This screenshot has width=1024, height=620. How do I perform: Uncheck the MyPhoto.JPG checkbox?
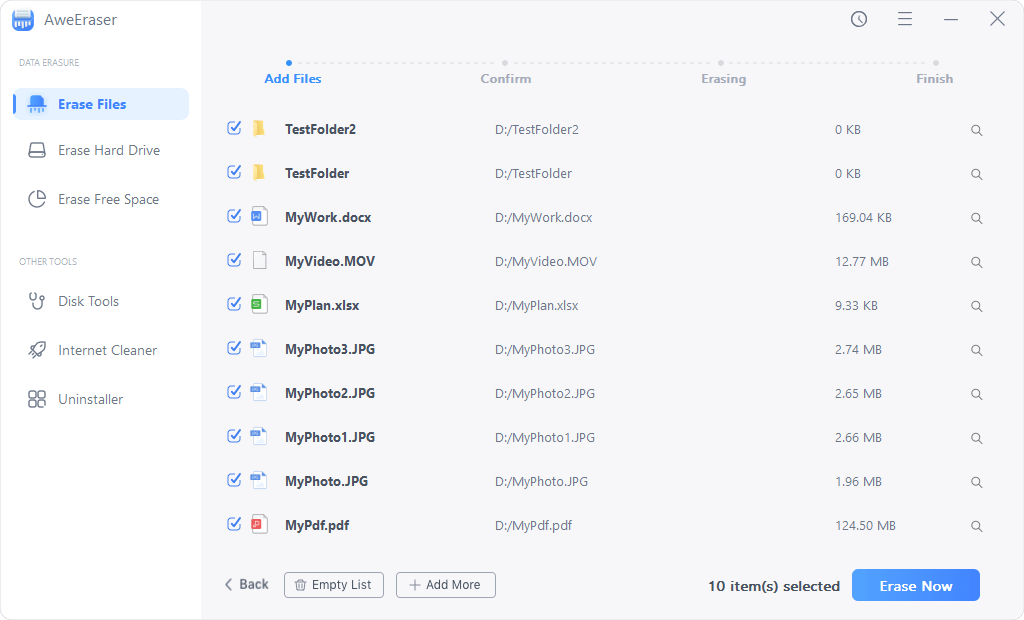click(x=234, y=480)
